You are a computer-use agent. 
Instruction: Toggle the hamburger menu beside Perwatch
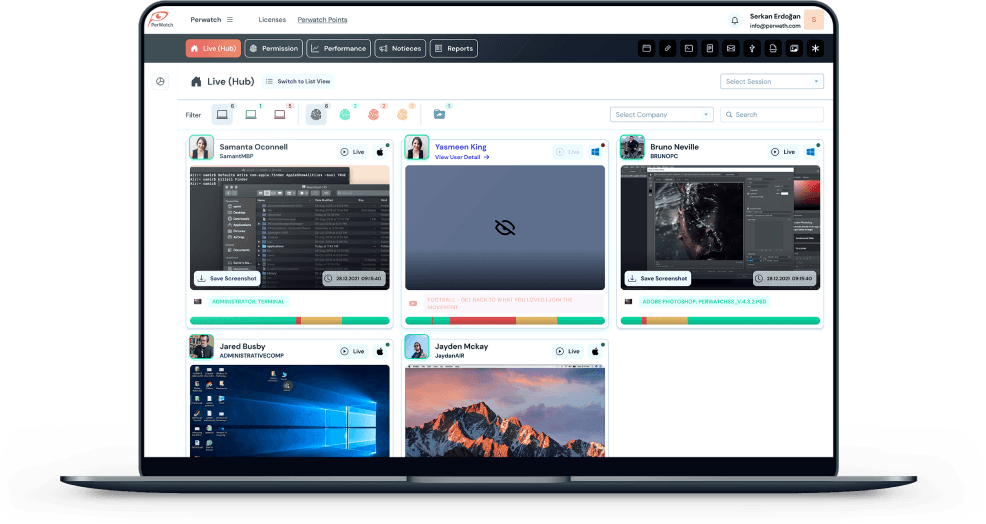[230, 20]
